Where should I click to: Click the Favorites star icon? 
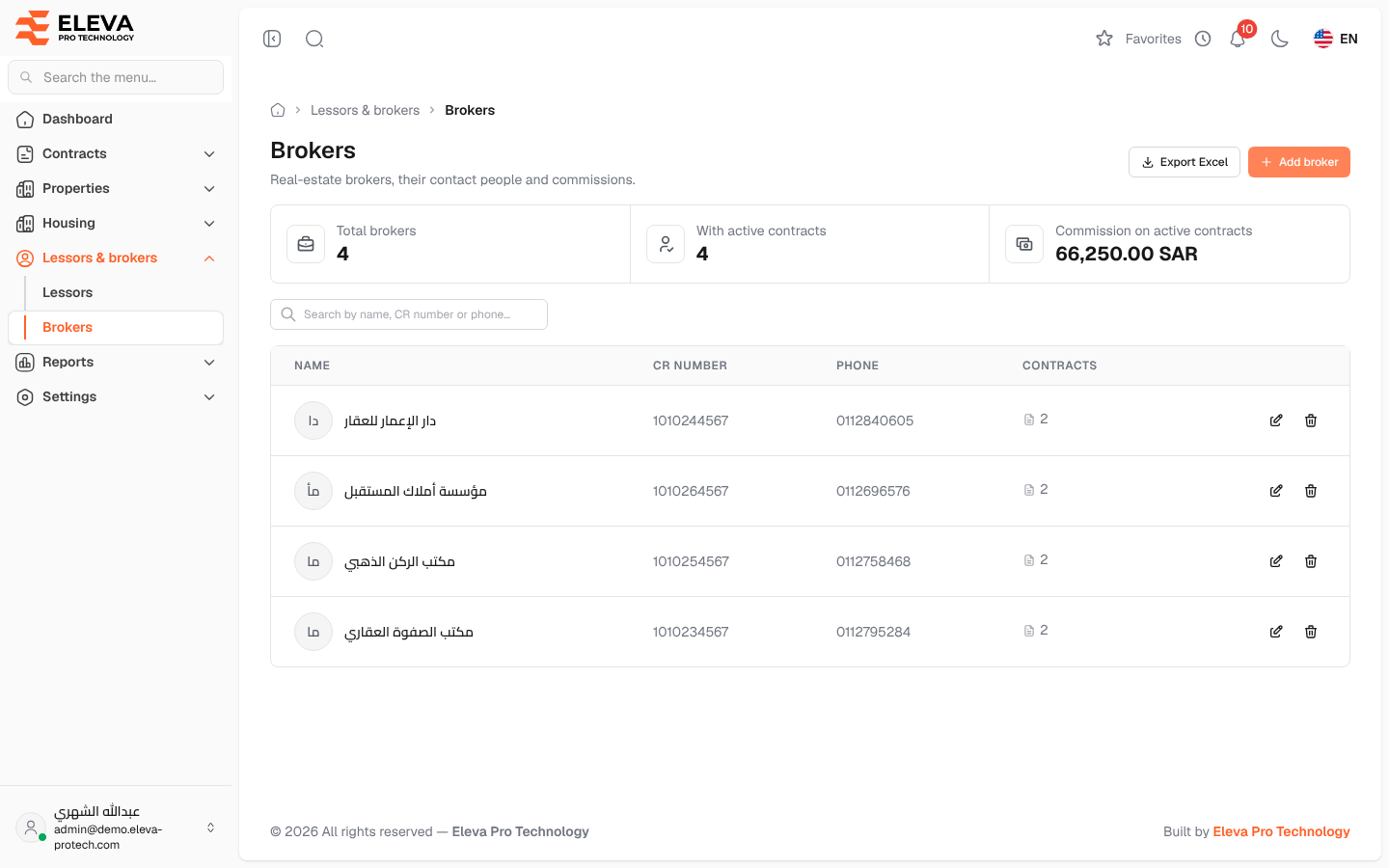[x=1104, y=39]
